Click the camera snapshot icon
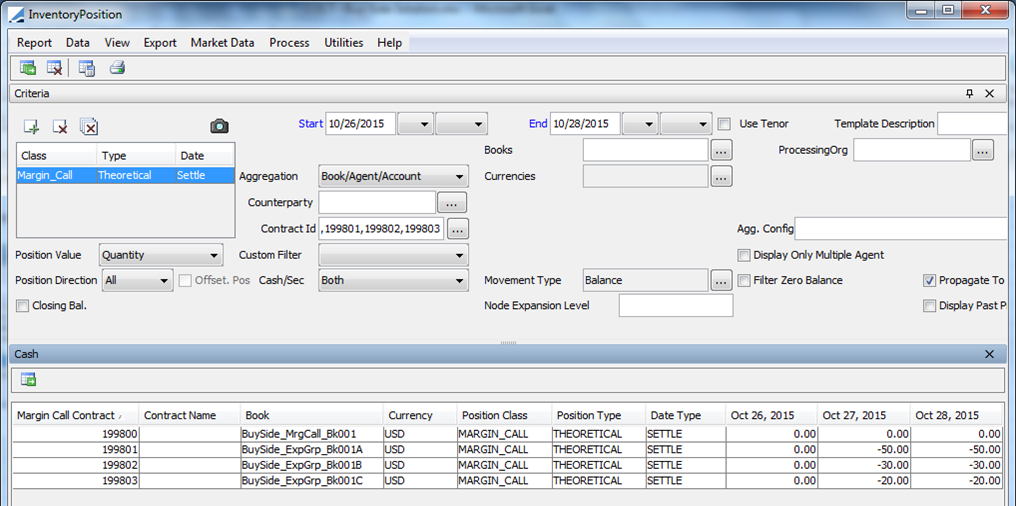This screenshot has width=1016, height=506. click(x=220, y=126)
